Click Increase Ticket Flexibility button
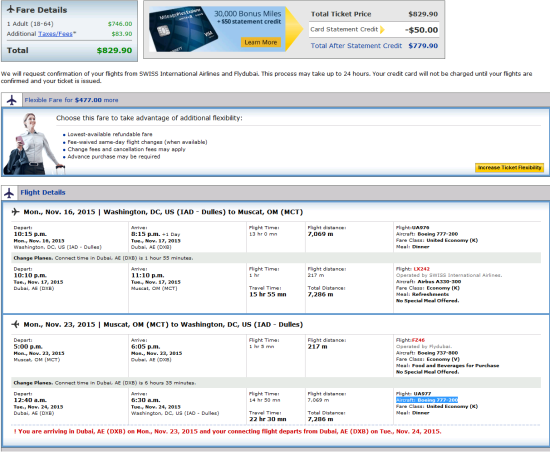Viewport: 550px width, 452px height. tap(509, 168)
